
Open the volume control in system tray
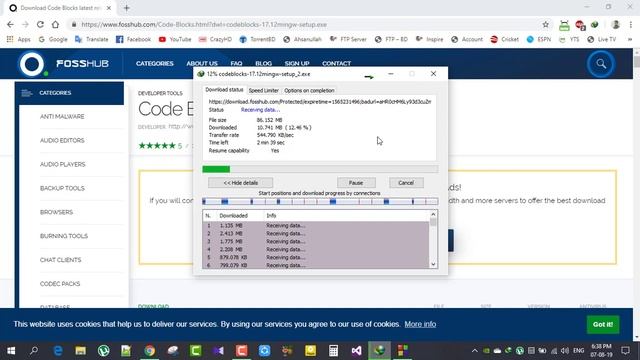[x=565, y=351]
